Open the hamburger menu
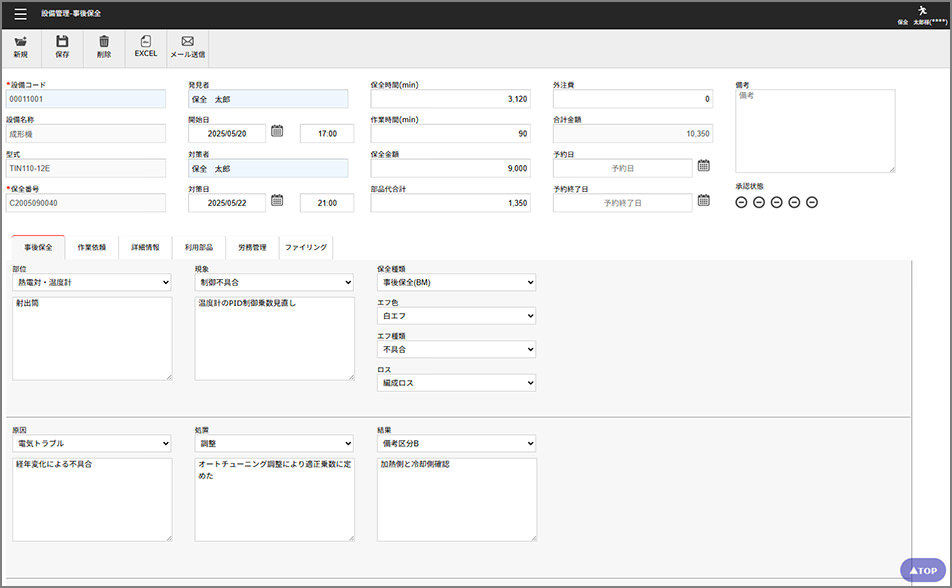 (20, 13)
